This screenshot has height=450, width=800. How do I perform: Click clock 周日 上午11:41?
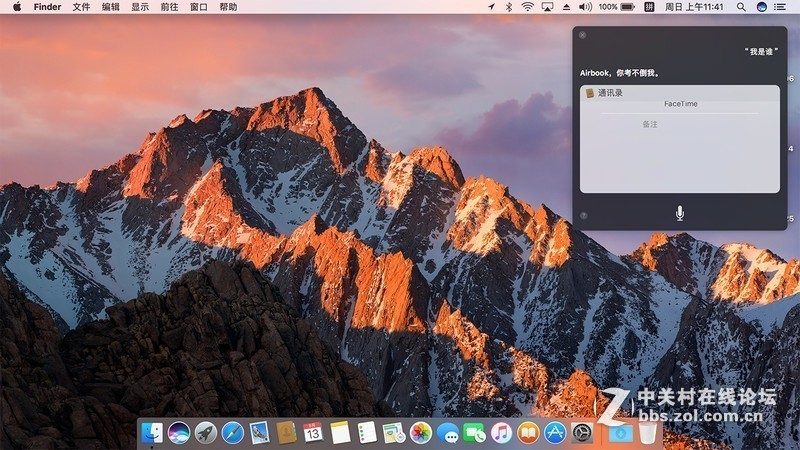click(x=694, y=7)
